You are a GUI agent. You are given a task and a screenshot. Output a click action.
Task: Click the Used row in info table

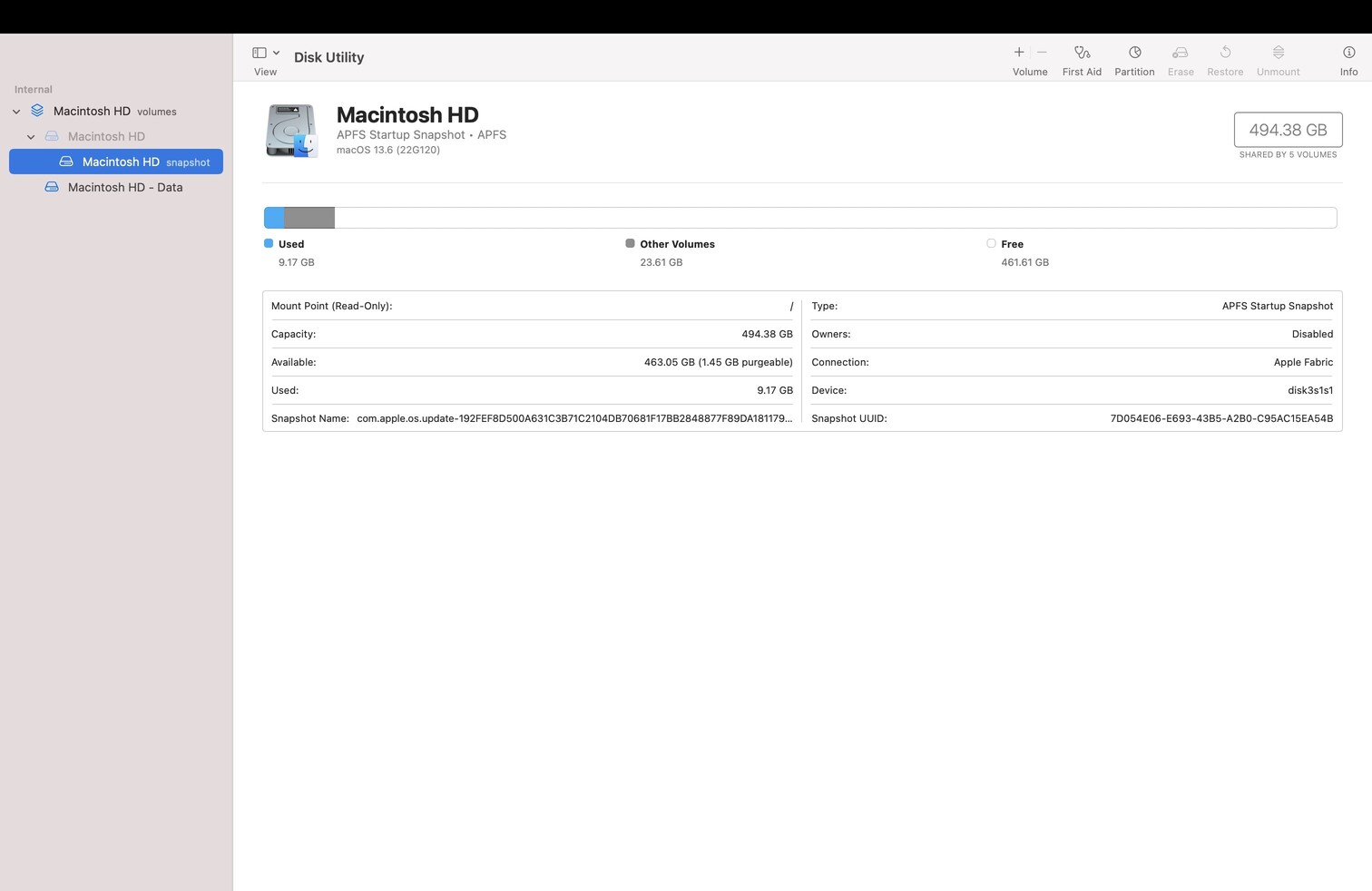(x=532, y=390)
